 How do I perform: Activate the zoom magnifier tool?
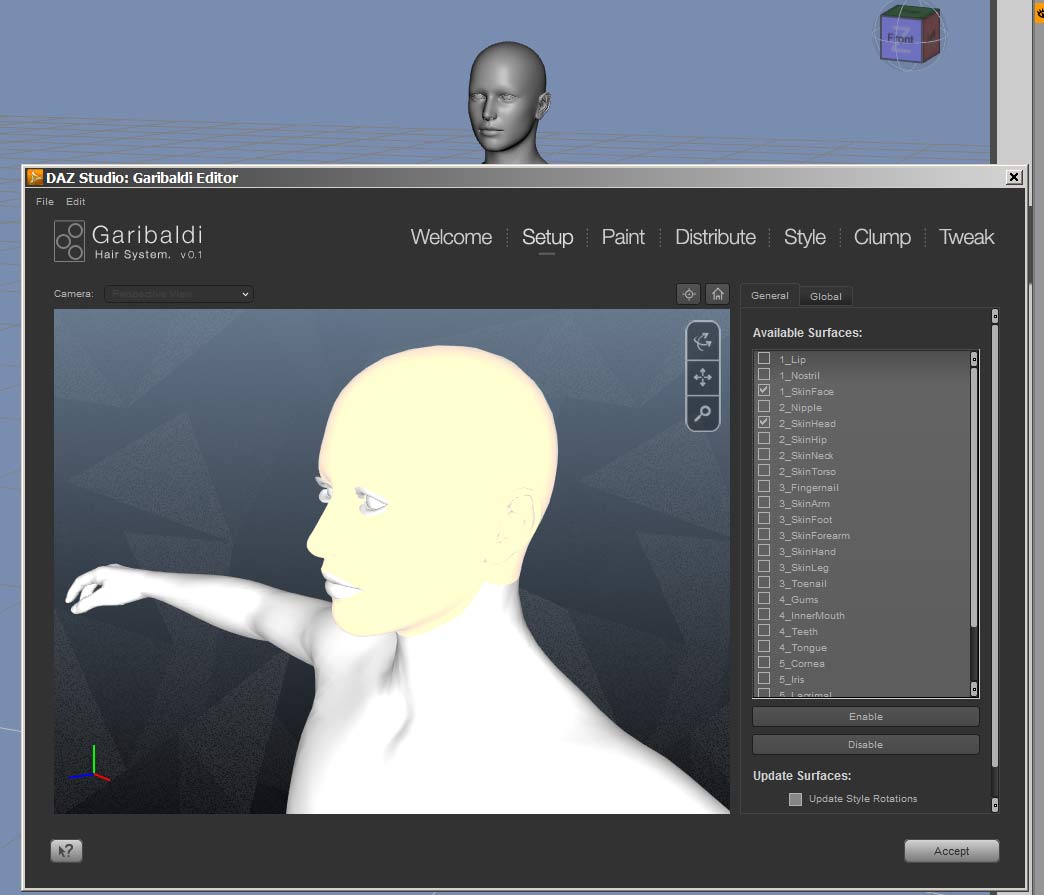pos(702,413)
